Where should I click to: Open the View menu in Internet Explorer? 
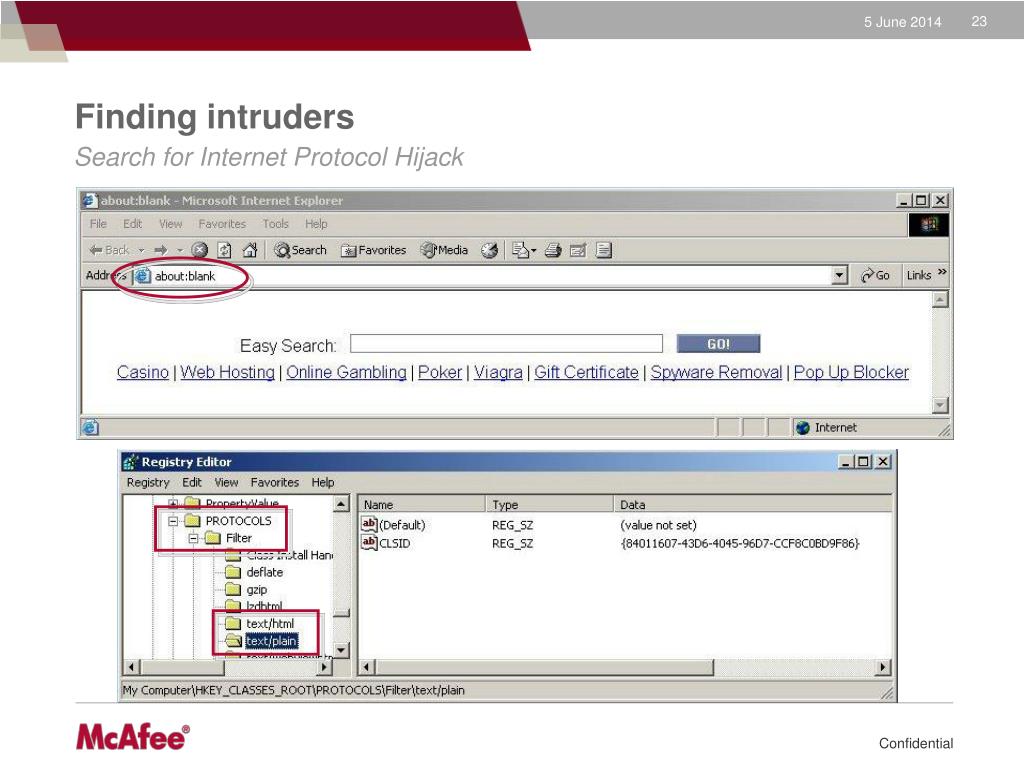(170, 224)
